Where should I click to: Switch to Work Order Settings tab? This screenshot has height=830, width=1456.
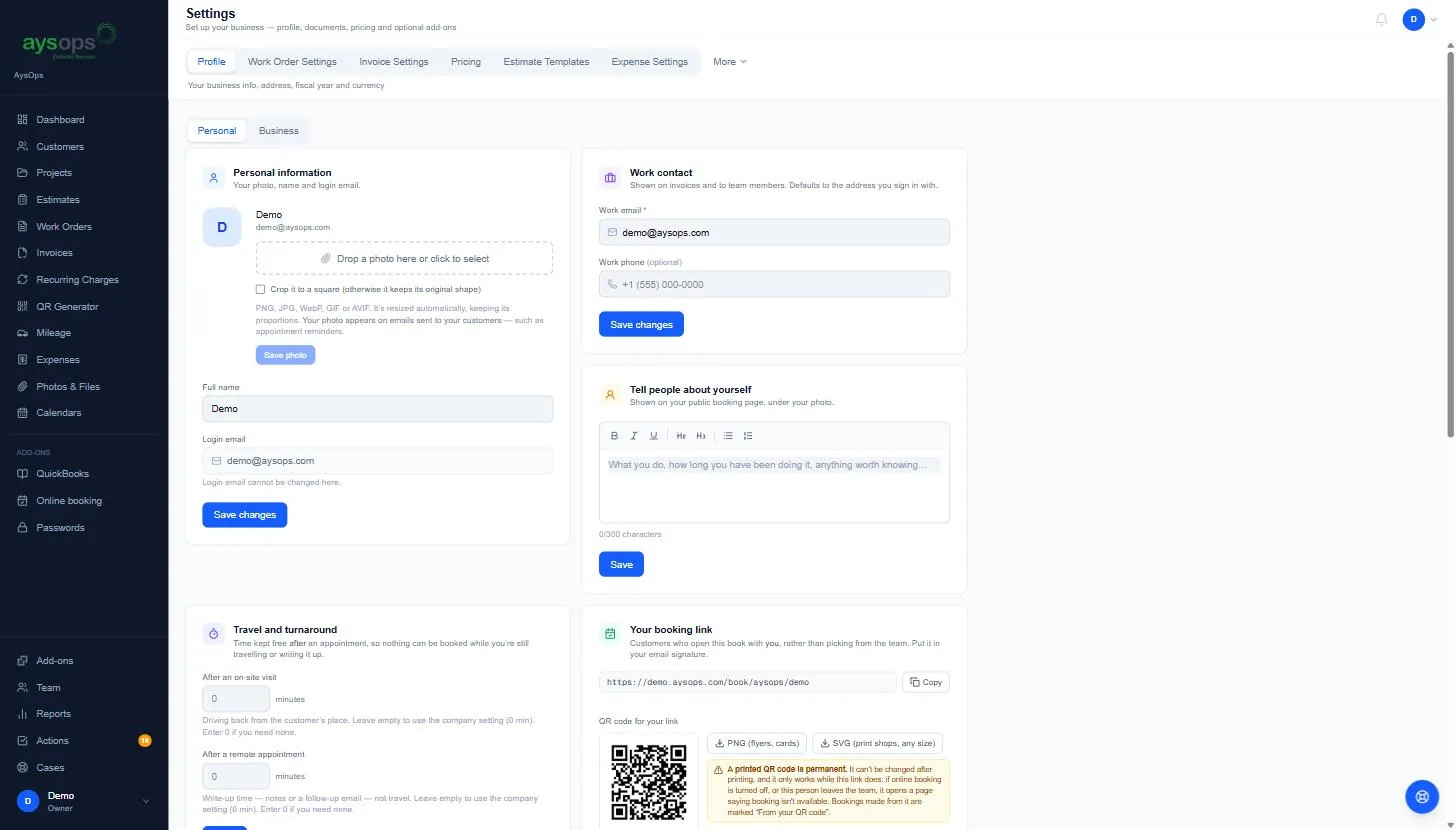coord(292,62)
